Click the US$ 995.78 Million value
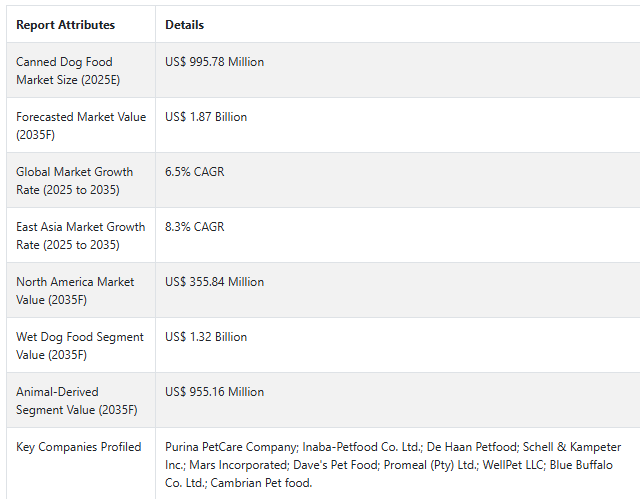 tap(215, 62)
